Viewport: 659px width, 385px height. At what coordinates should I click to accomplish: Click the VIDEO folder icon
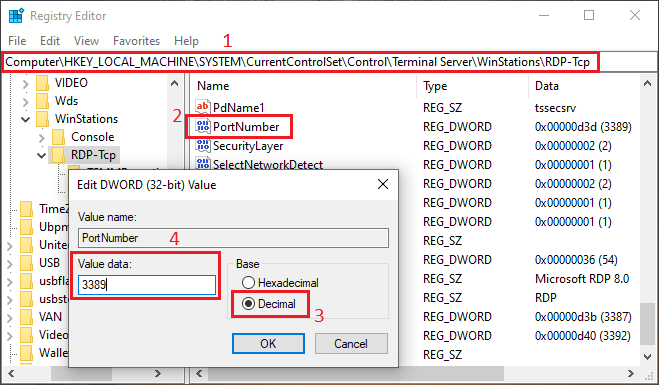42,83
